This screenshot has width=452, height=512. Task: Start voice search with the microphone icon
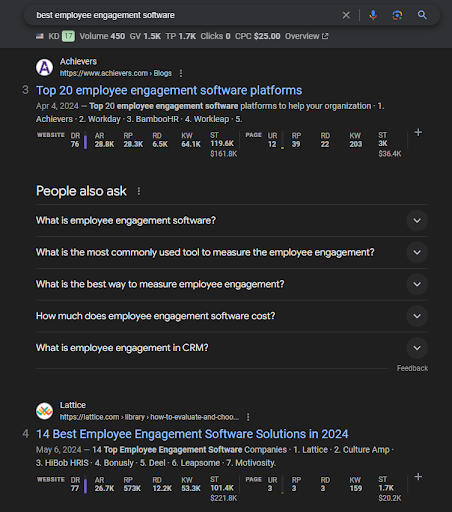pyautogui.click(x=373, y=15)
